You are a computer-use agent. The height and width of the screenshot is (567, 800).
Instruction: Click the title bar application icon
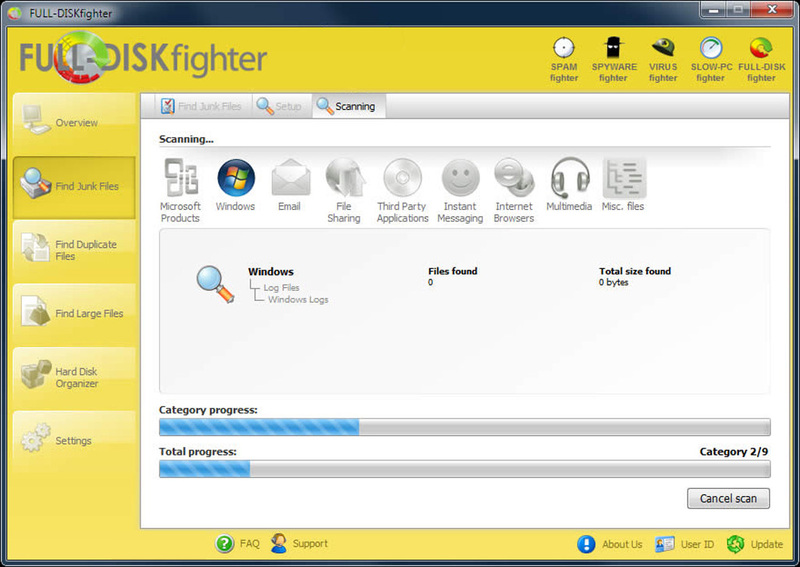coord(15,13)
